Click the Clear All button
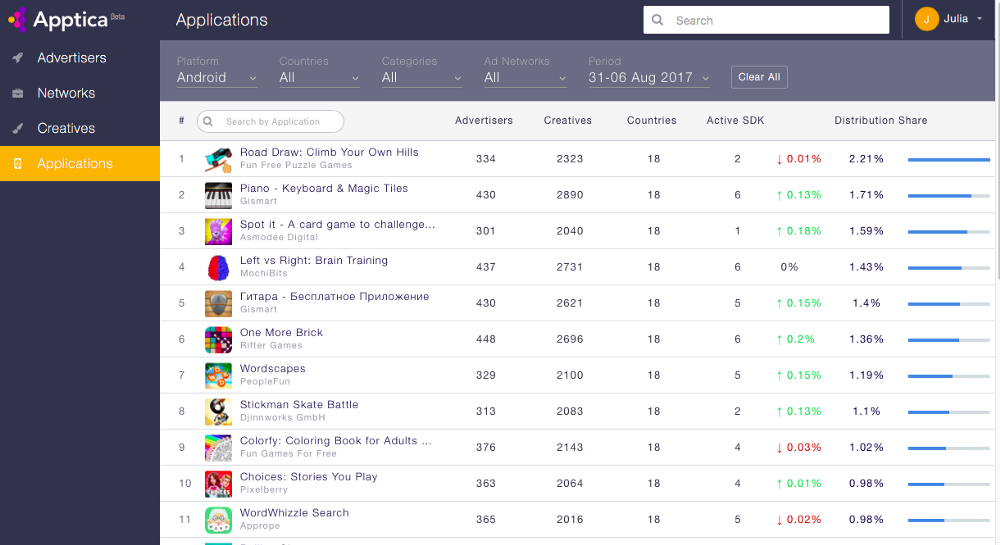This screenshot has width=1000, height=545. pos(759,77)
